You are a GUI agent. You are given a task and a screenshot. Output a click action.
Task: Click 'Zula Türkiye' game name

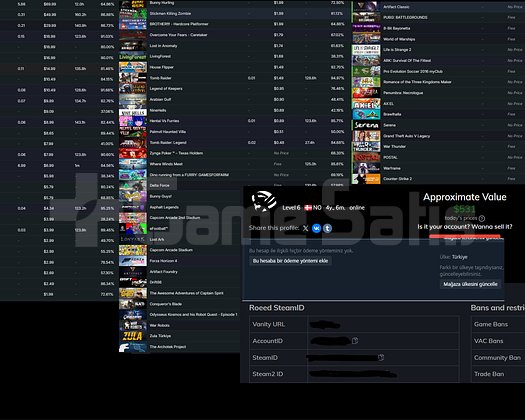[x=160, y=336]
